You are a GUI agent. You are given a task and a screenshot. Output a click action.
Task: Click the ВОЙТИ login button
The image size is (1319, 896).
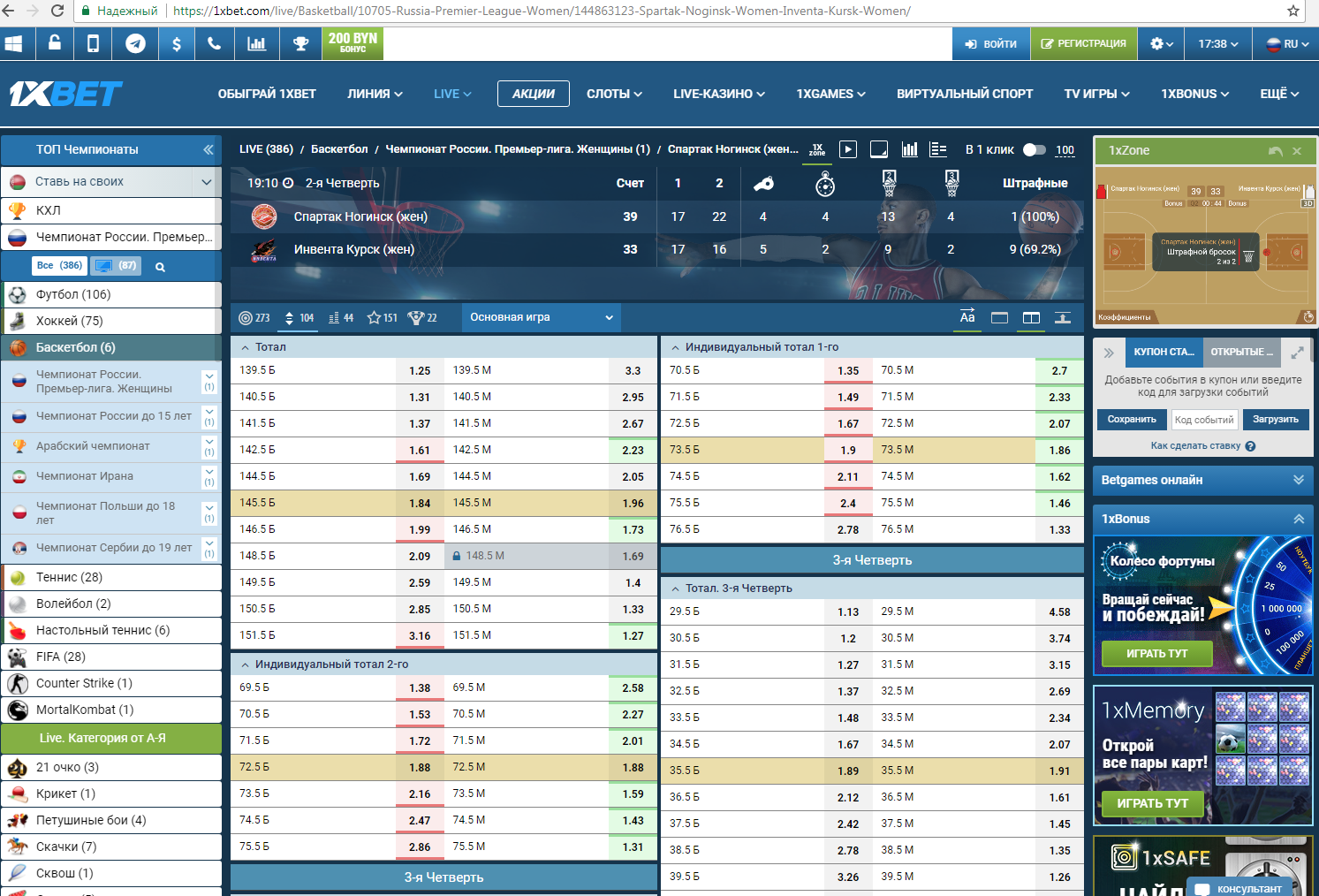[991, 43]
